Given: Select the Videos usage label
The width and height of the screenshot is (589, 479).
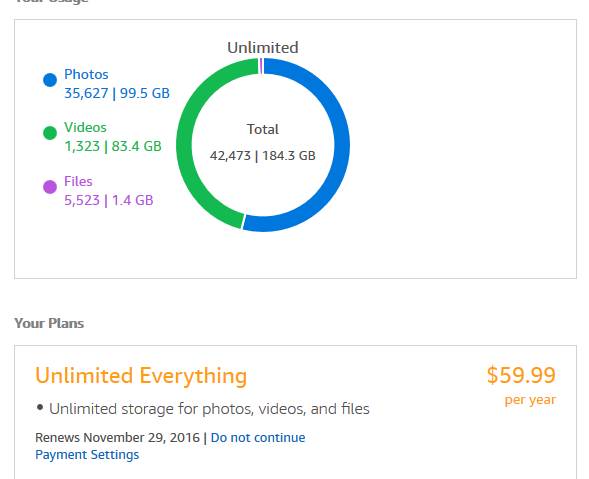Looking at the screenshot, I should point(85,127).
